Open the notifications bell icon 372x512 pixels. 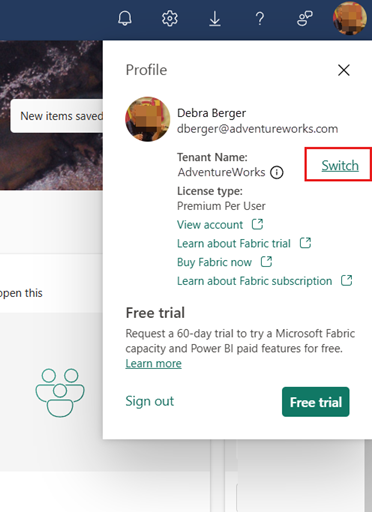click(x=125, y=18)
